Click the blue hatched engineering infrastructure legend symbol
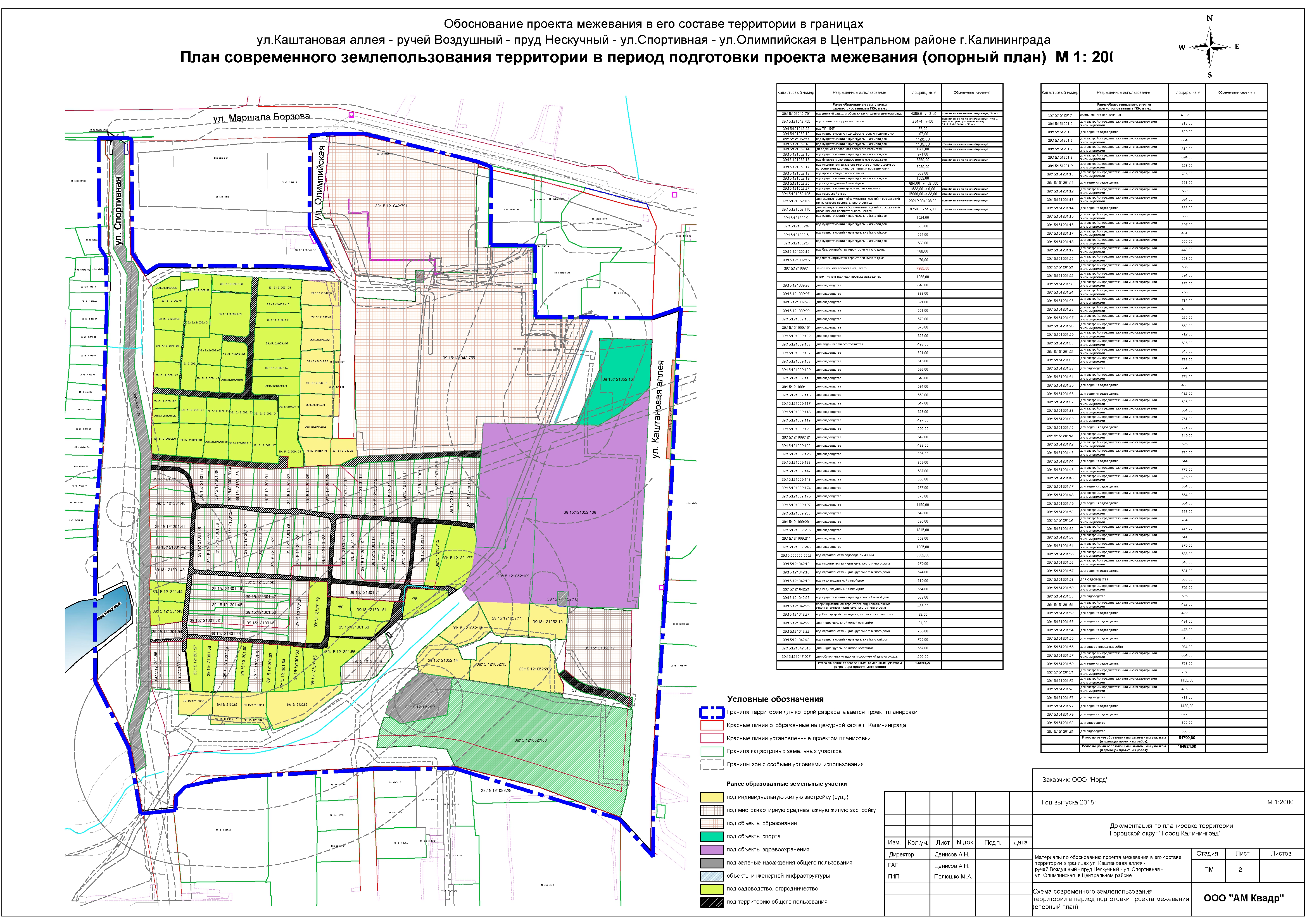Screen dimensions: 1307x924 712,876
